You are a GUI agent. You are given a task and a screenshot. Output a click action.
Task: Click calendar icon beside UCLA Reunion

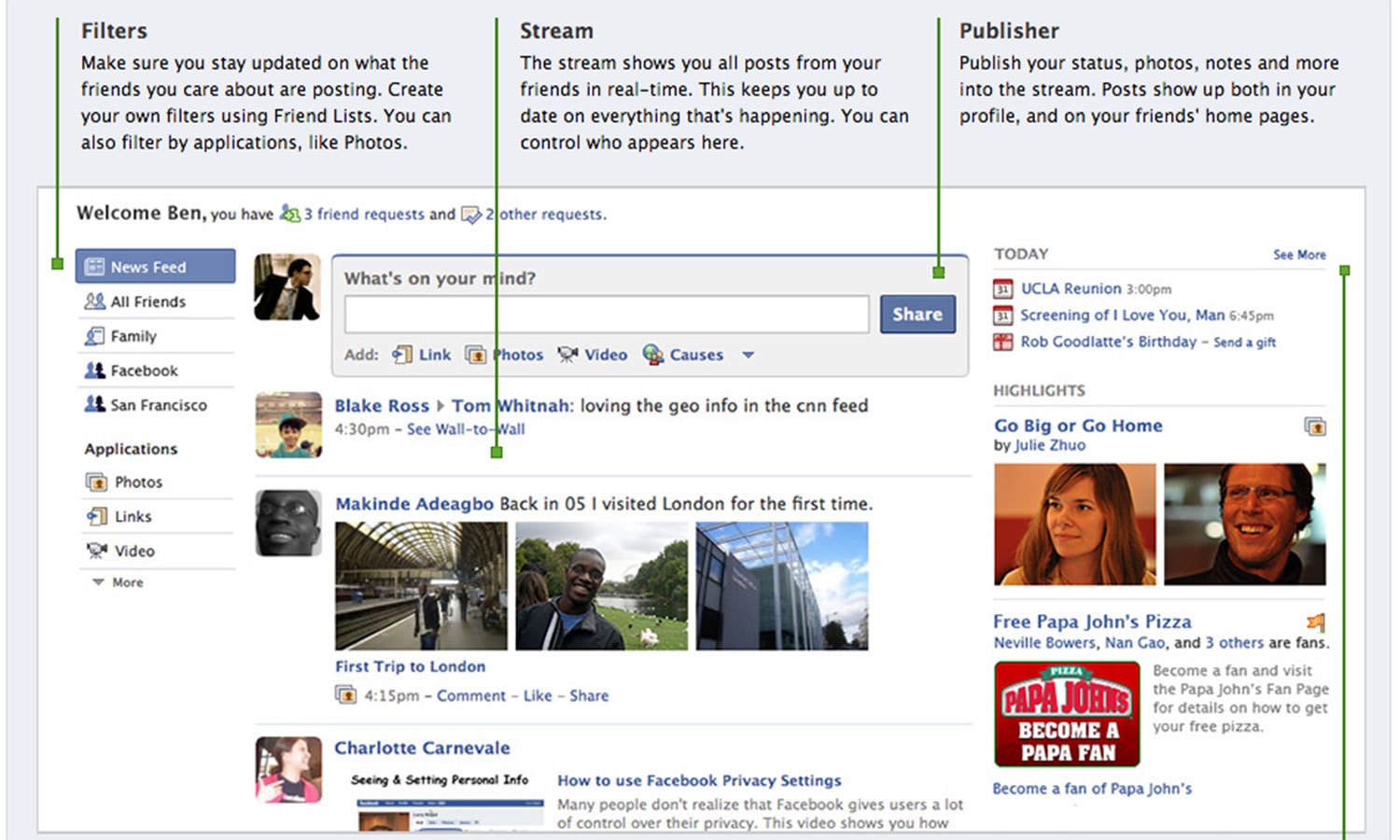[1002, 289]
